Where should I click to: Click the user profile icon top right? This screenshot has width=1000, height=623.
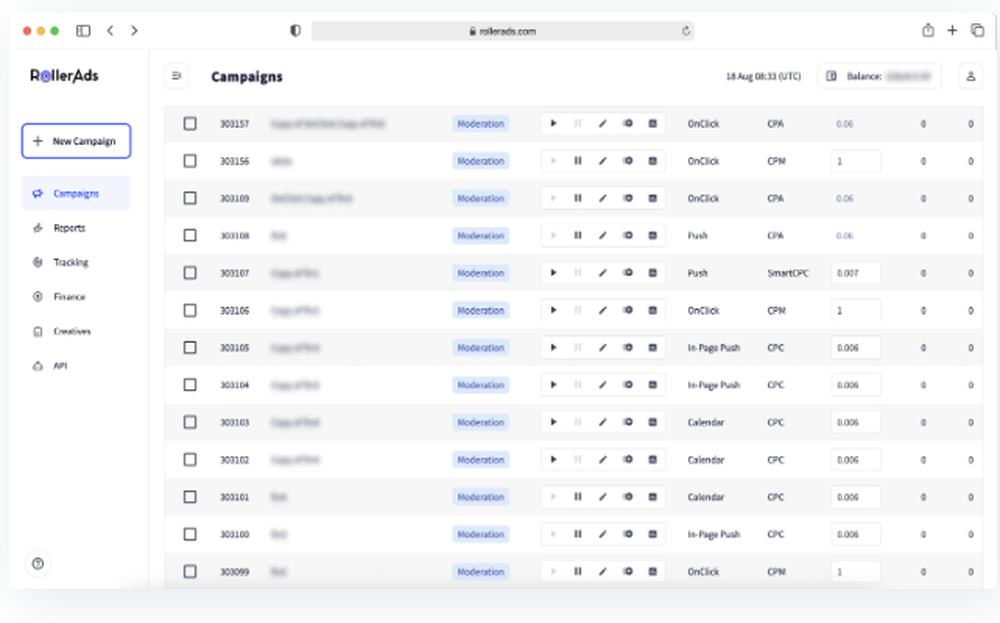[971, 76]
